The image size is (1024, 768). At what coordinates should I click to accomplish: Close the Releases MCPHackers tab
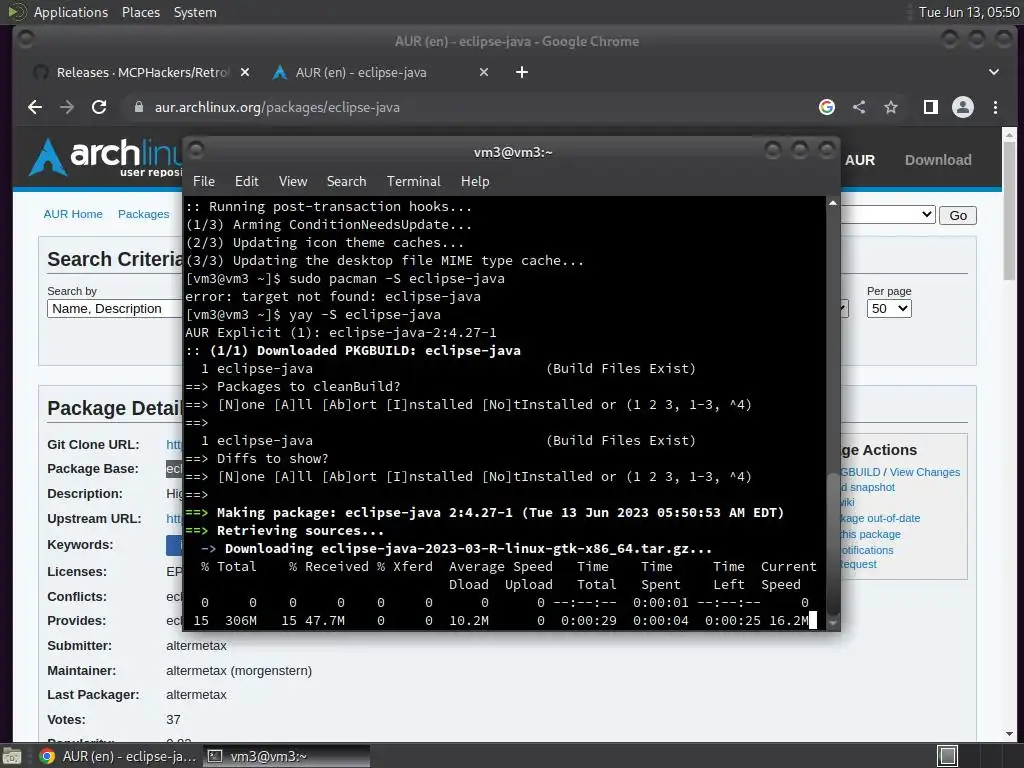pos(245,72)
